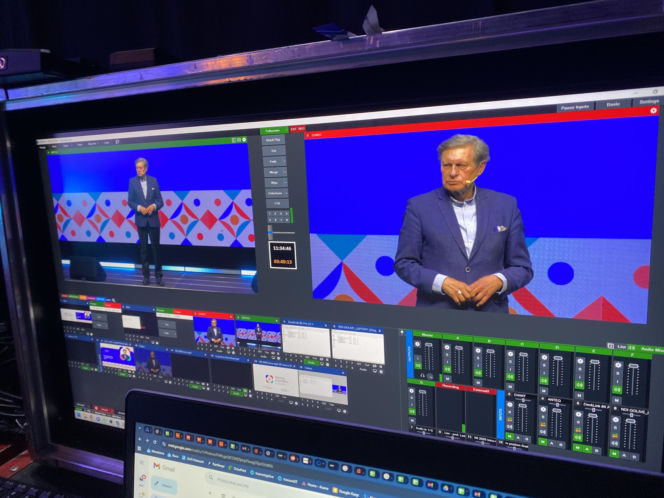Click the Basic tab at top right
664x498 pixels.
[x=613, y=104]
